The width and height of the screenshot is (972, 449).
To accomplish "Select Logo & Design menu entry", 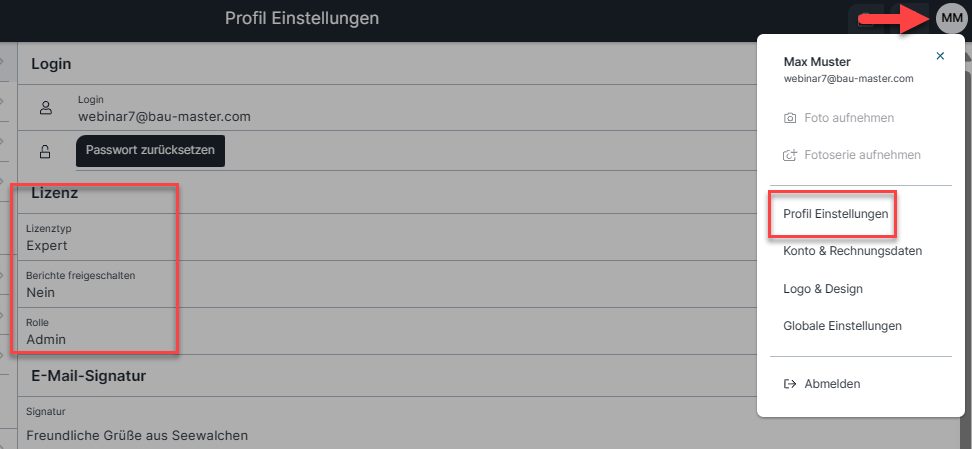I will [823, 289].
